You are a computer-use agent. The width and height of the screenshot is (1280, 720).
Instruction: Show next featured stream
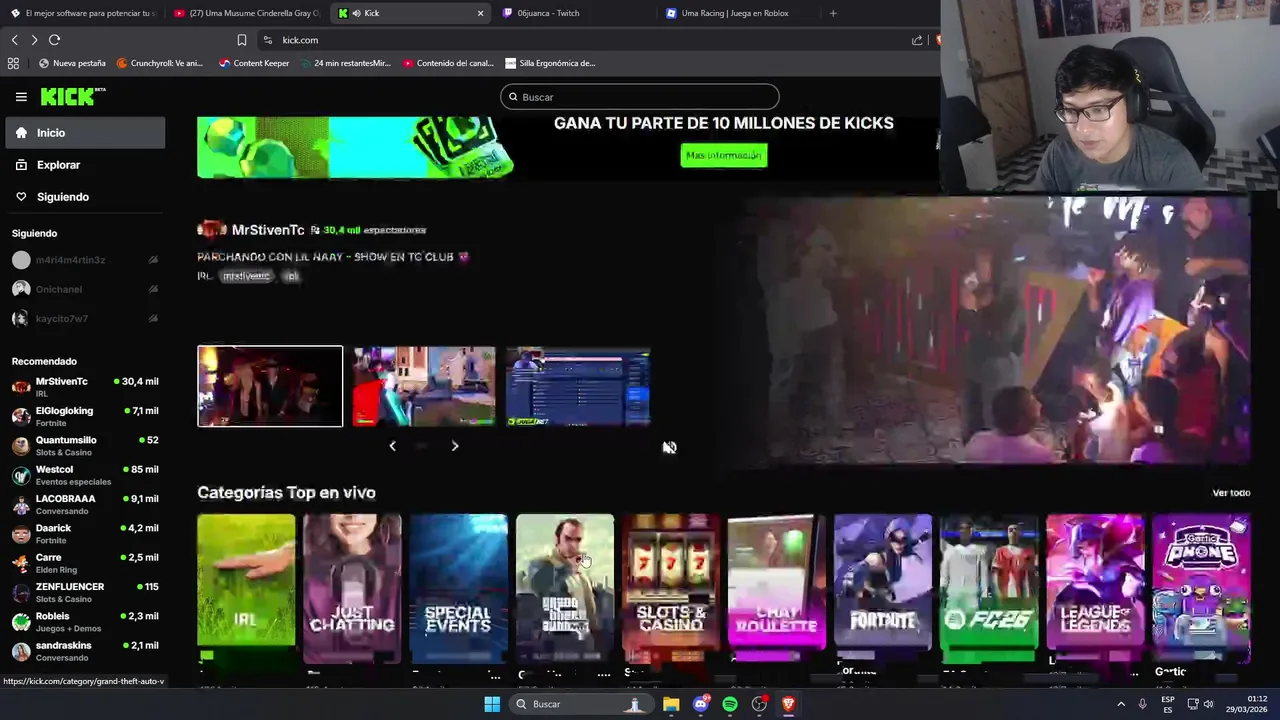point(454,446)
